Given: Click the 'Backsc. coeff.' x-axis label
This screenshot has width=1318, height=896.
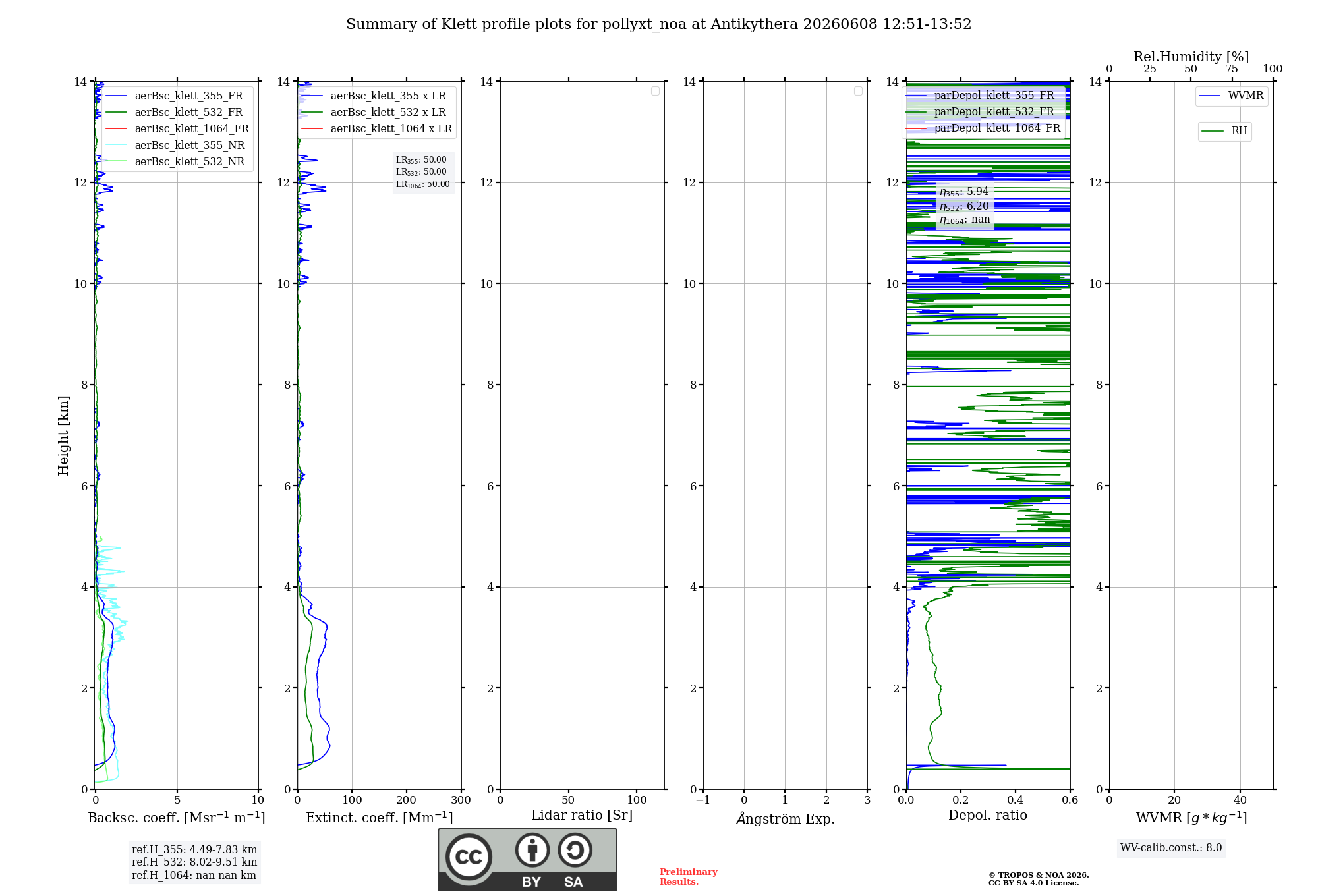Looking at the screenshot, I should pos(177,818).
